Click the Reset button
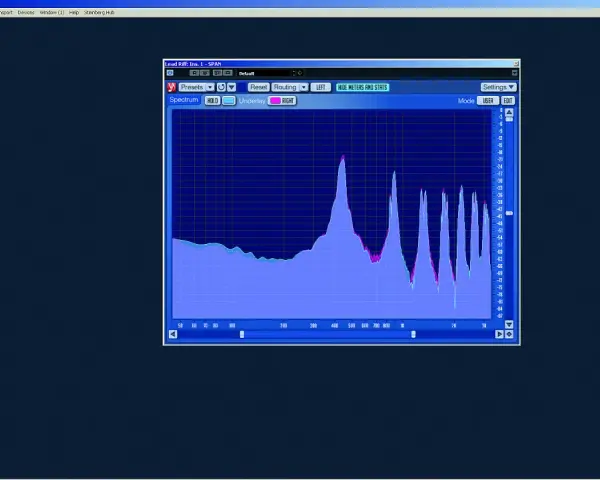 coord(259,87)
